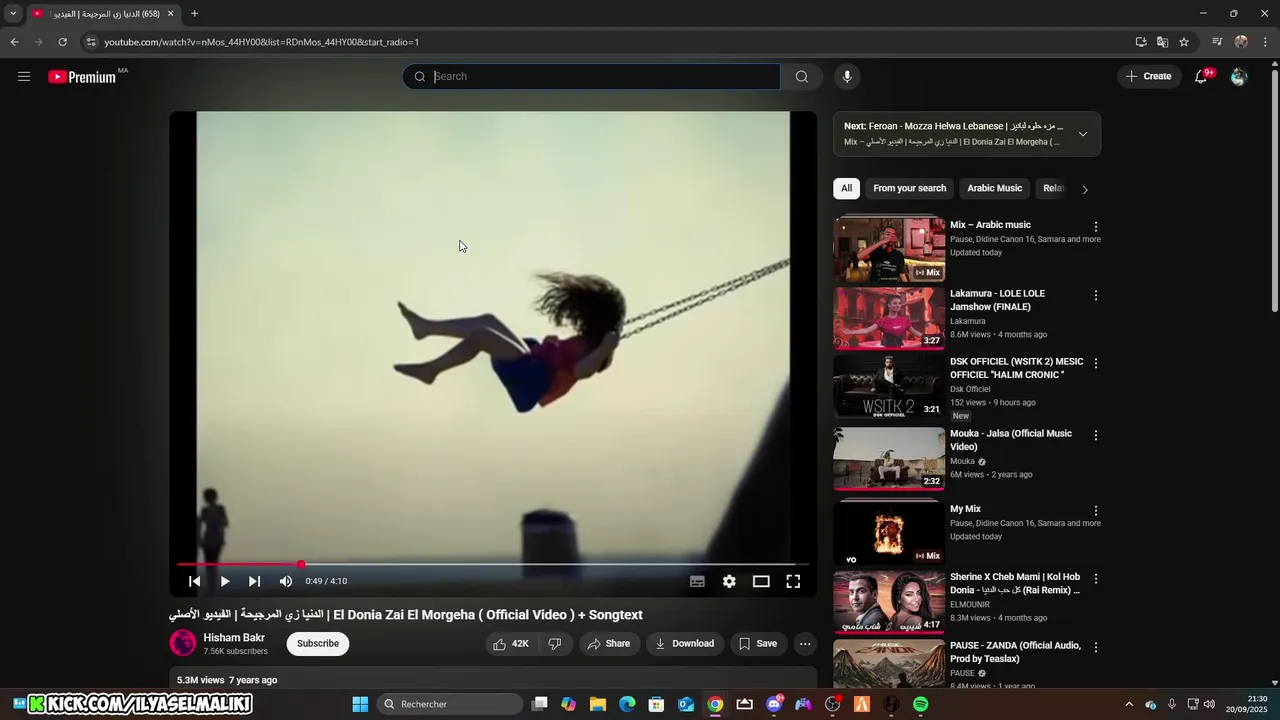1280x720 pixels.
Task: Mute the video with the speaker icon
Action: pyautogui.click(x=286, y=581)
